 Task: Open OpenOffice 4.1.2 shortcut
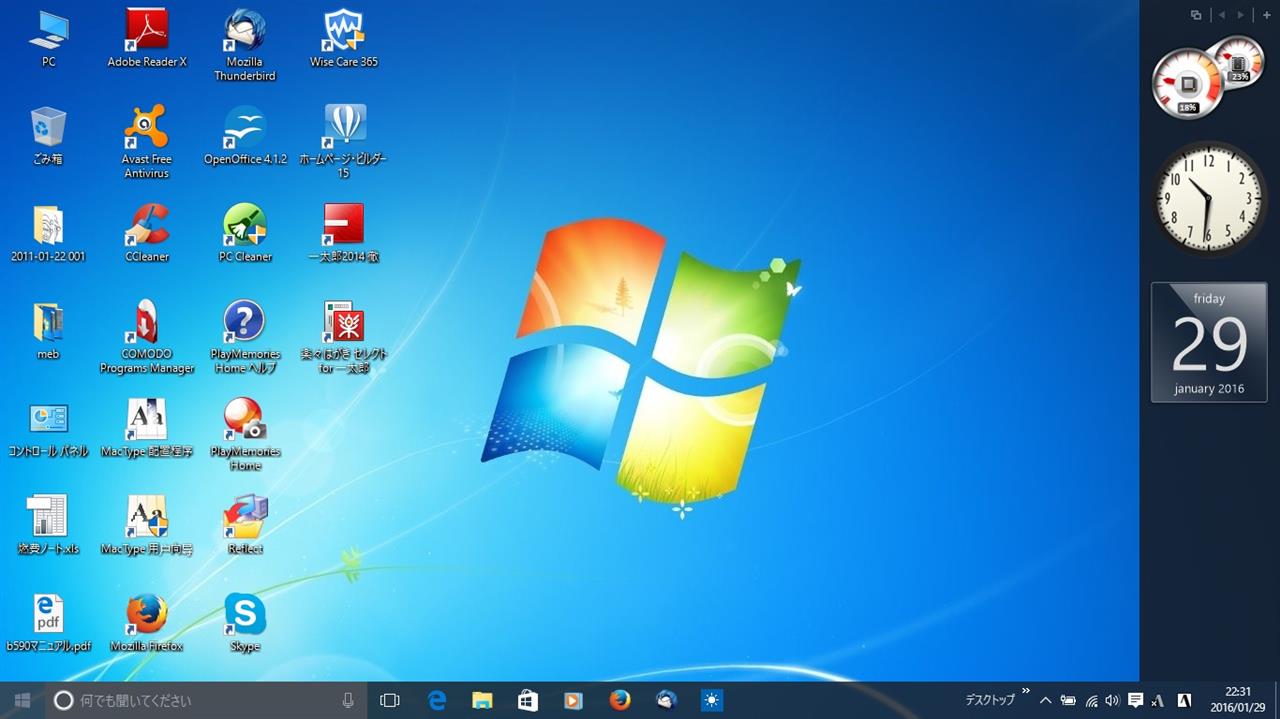click(x=245, y=135)
